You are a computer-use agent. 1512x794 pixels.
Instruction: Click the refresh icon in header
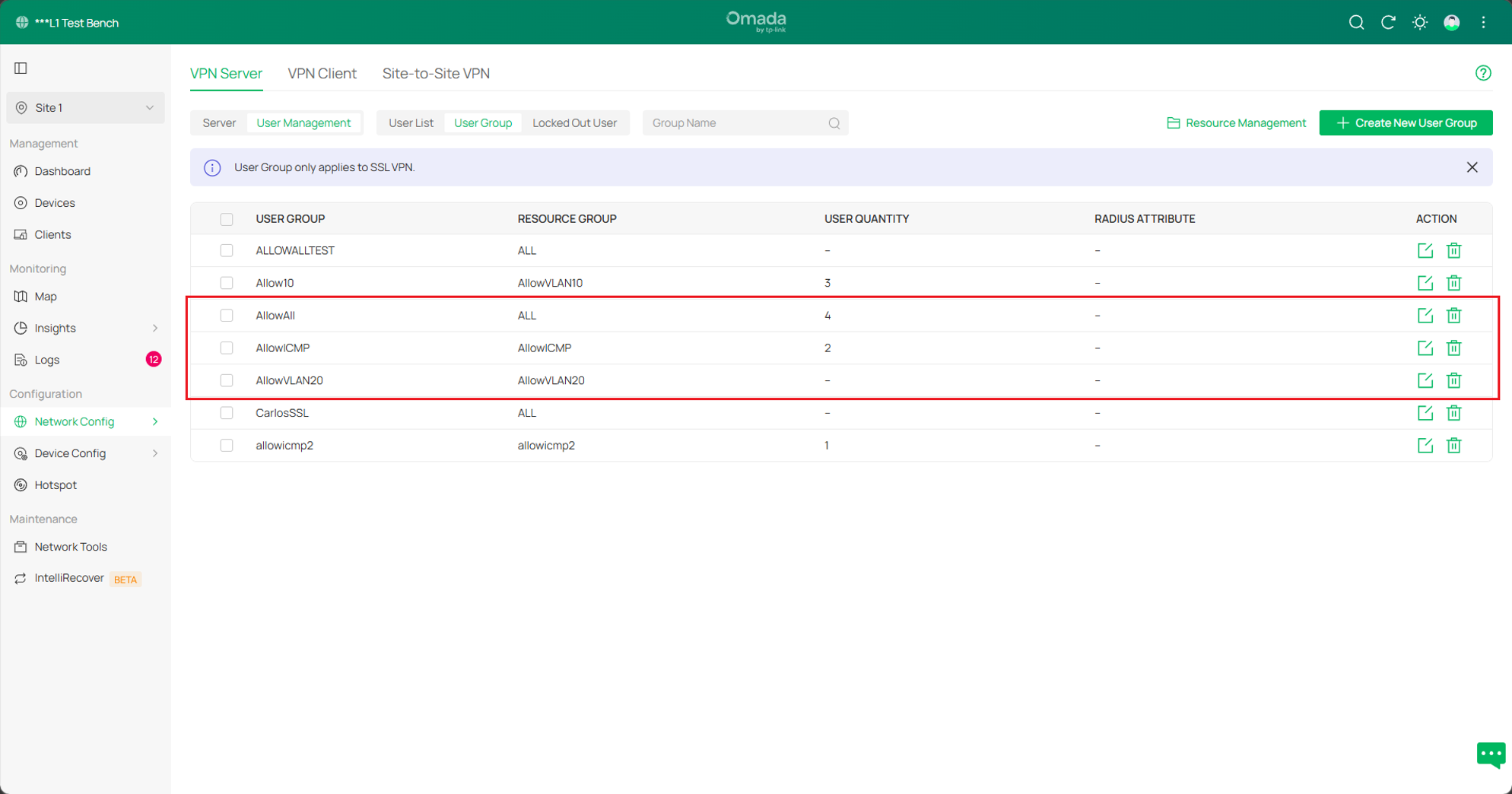pyautogui.click(x=1388, y=22)
